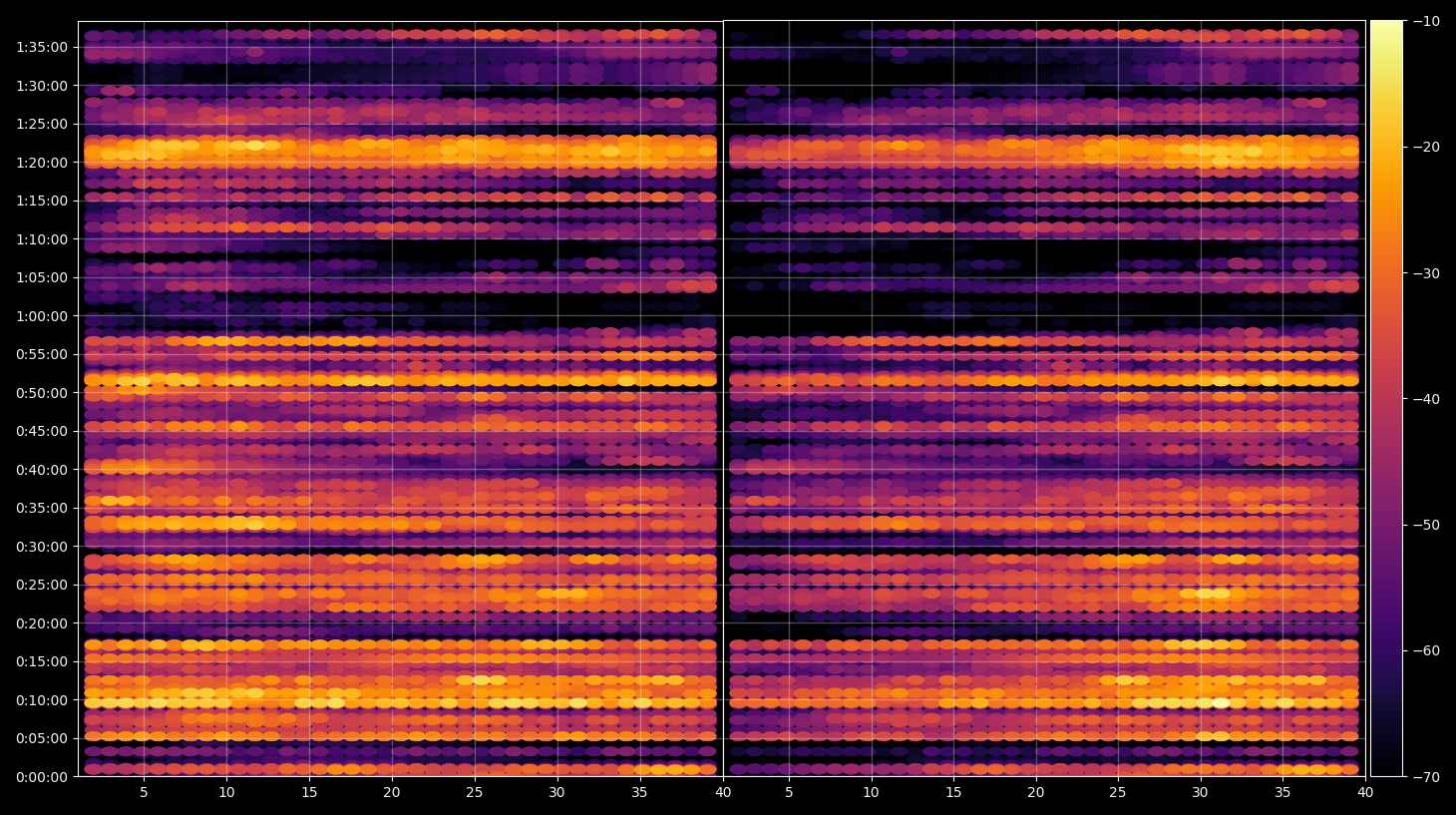Click x-axis tick "10" under the left heatmap

tap(226, 793)
